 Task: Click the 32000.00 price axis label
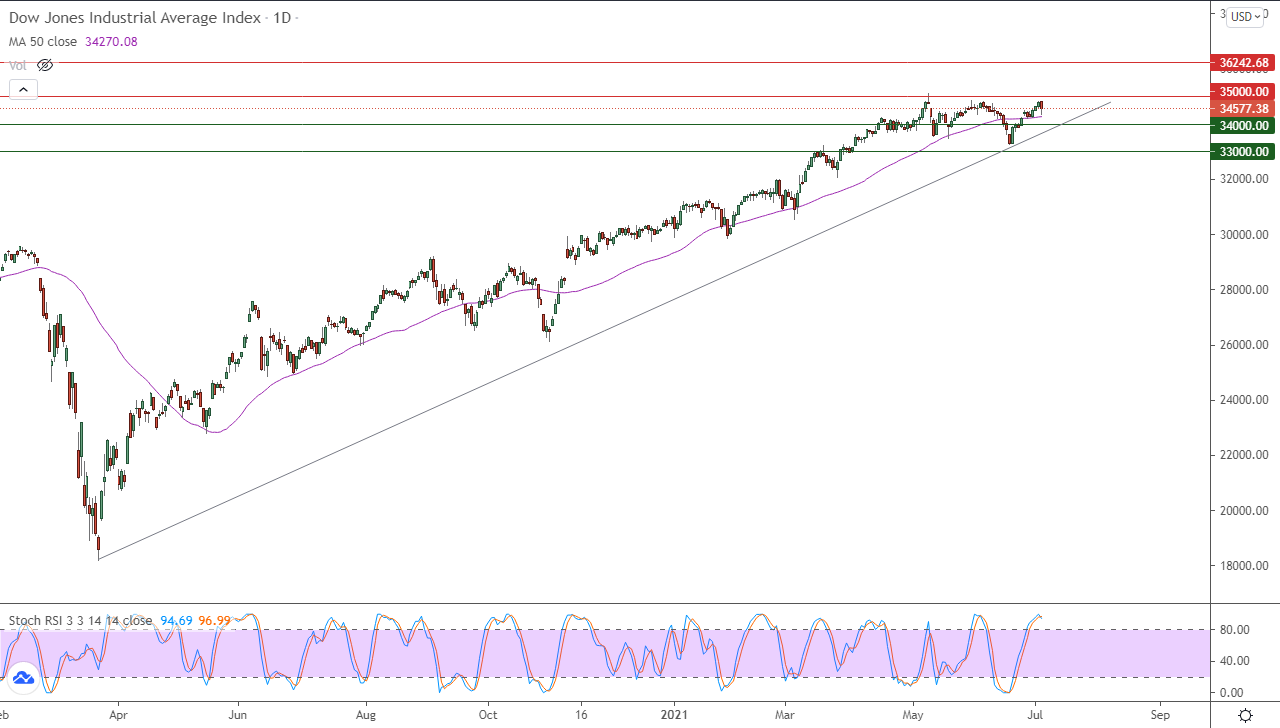1244,180
